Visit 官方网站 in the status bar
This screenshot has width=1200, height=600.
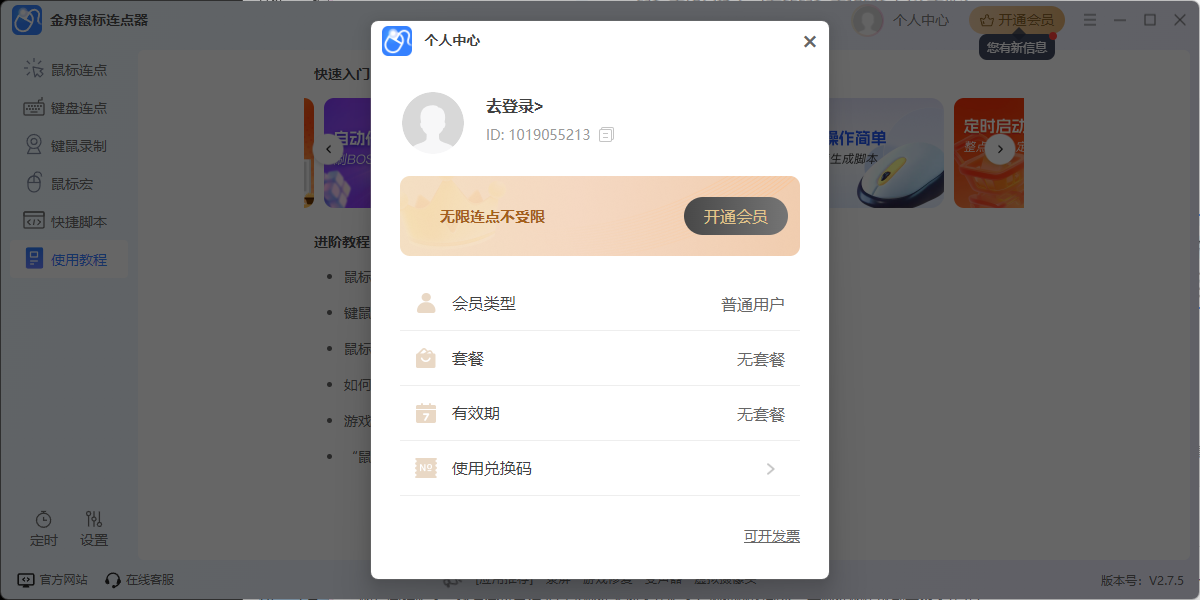tap(54, 579)
